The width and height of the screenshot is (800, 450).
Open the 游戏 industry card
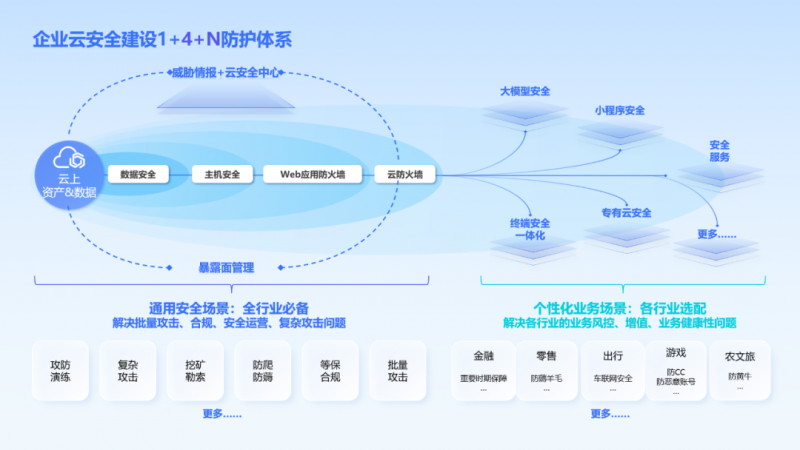(x=675, y=370)
